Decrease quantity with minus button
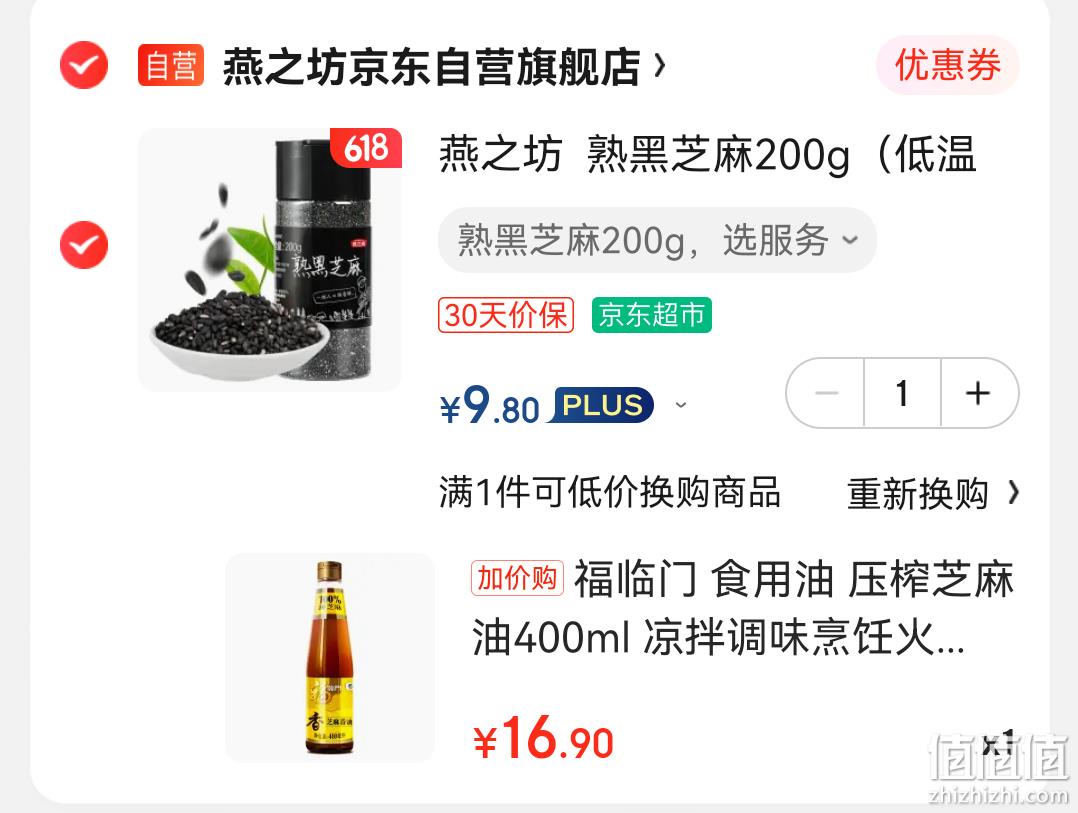The height and width of the screenshot is (813, 1078). (826, 393)
